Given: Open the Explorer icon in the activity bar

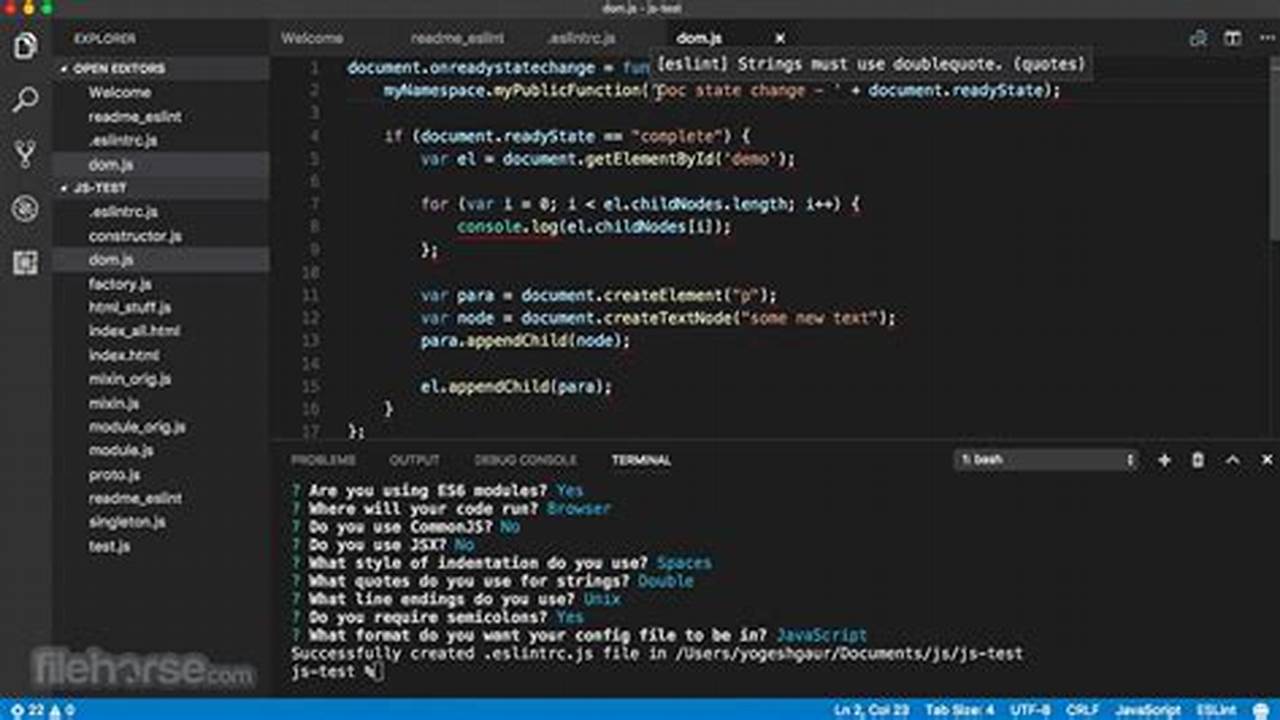Looking at the screenshot, I should (25, 45).
